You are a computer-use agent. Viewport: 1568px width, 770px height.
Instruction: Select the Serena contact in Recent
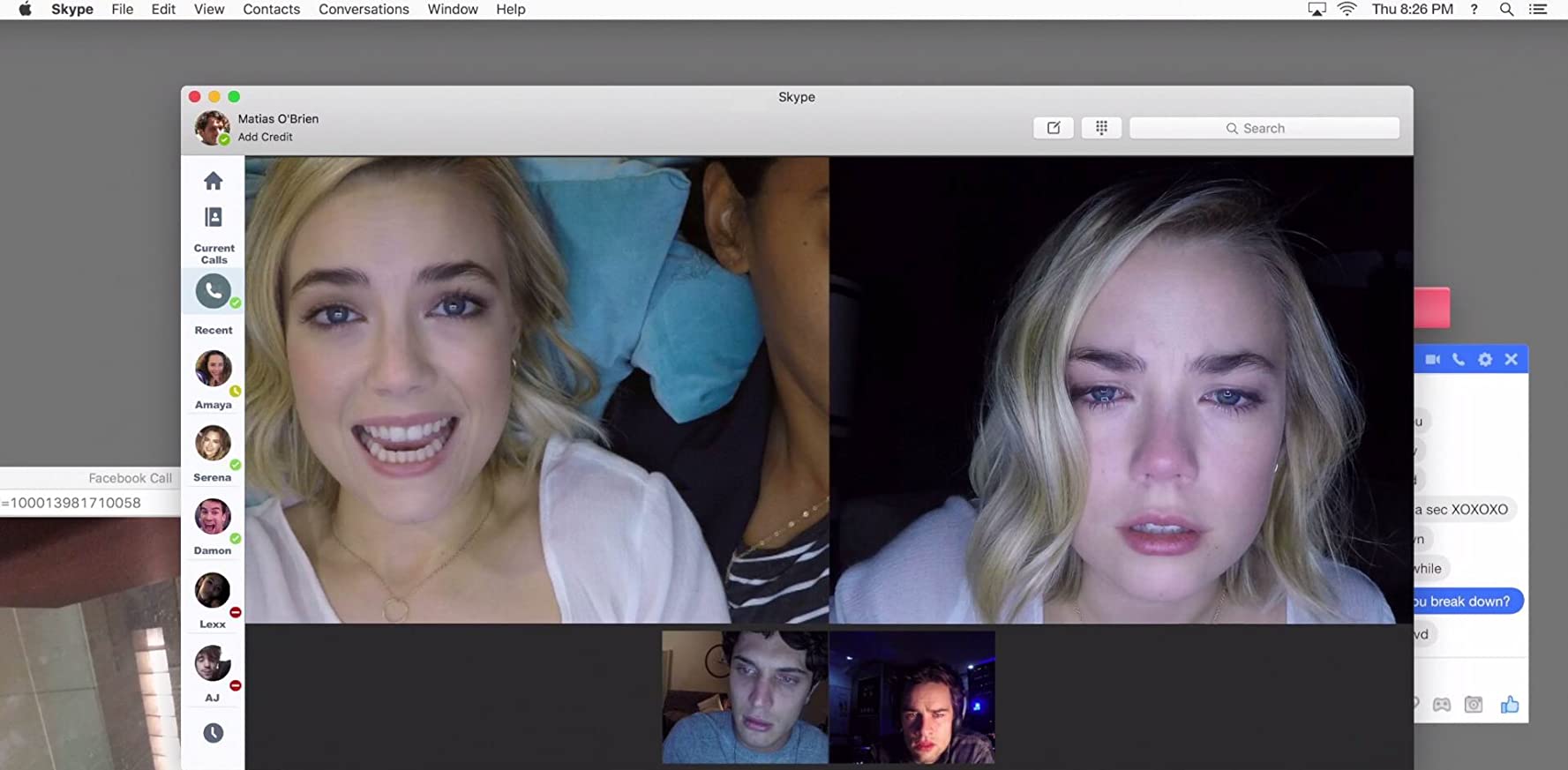click(213, 444)
